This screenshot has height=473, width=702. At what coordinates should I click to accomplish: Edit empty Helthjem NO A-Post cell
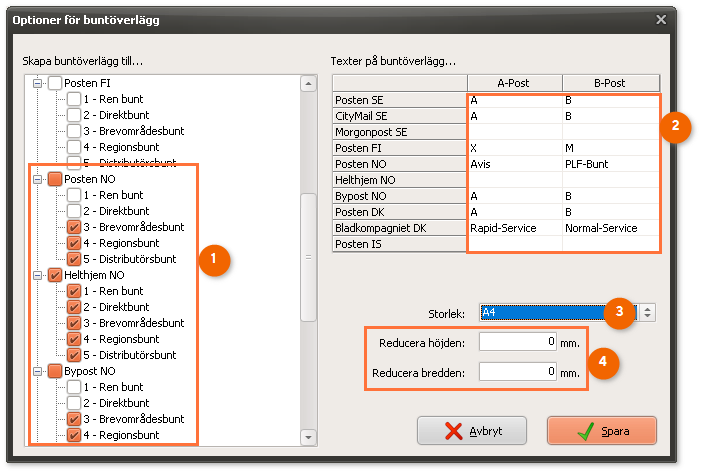point(514,180)
